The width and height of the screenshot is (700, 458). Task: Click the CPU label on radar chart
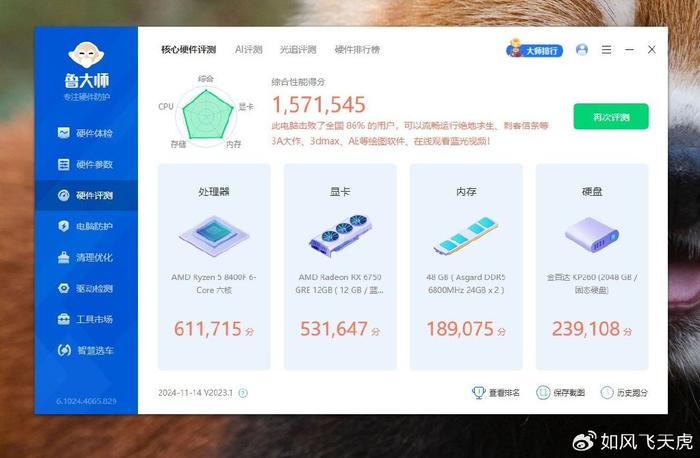[166, 106]
